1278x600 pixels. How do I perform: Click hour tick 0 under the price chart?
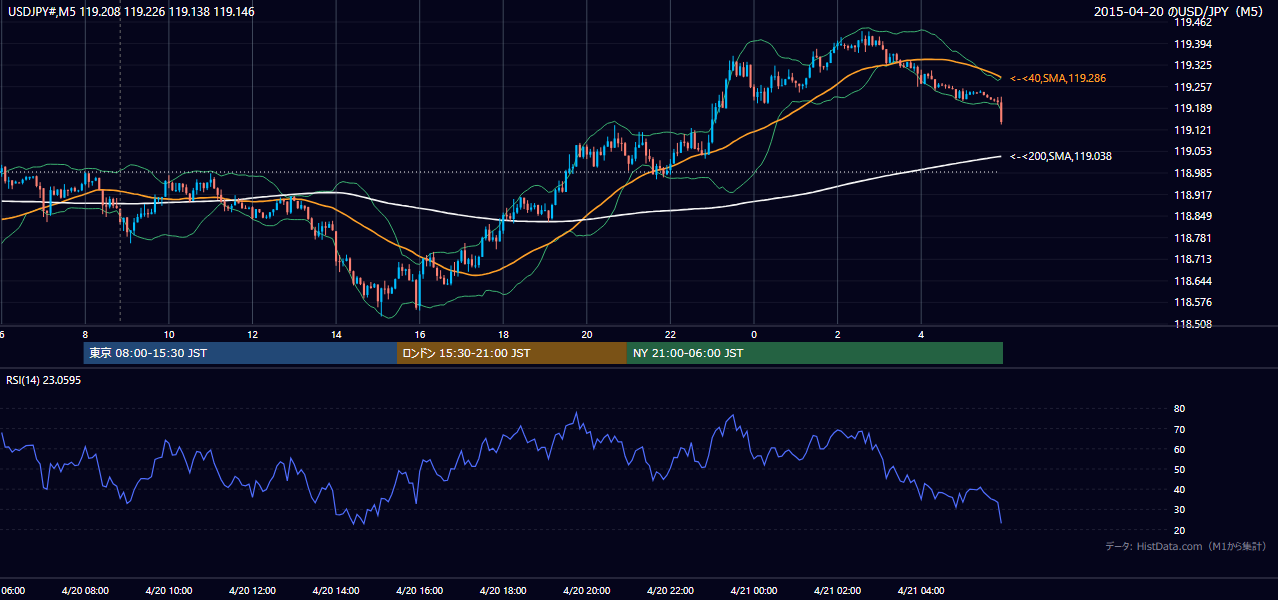click(x=754, y=335)
